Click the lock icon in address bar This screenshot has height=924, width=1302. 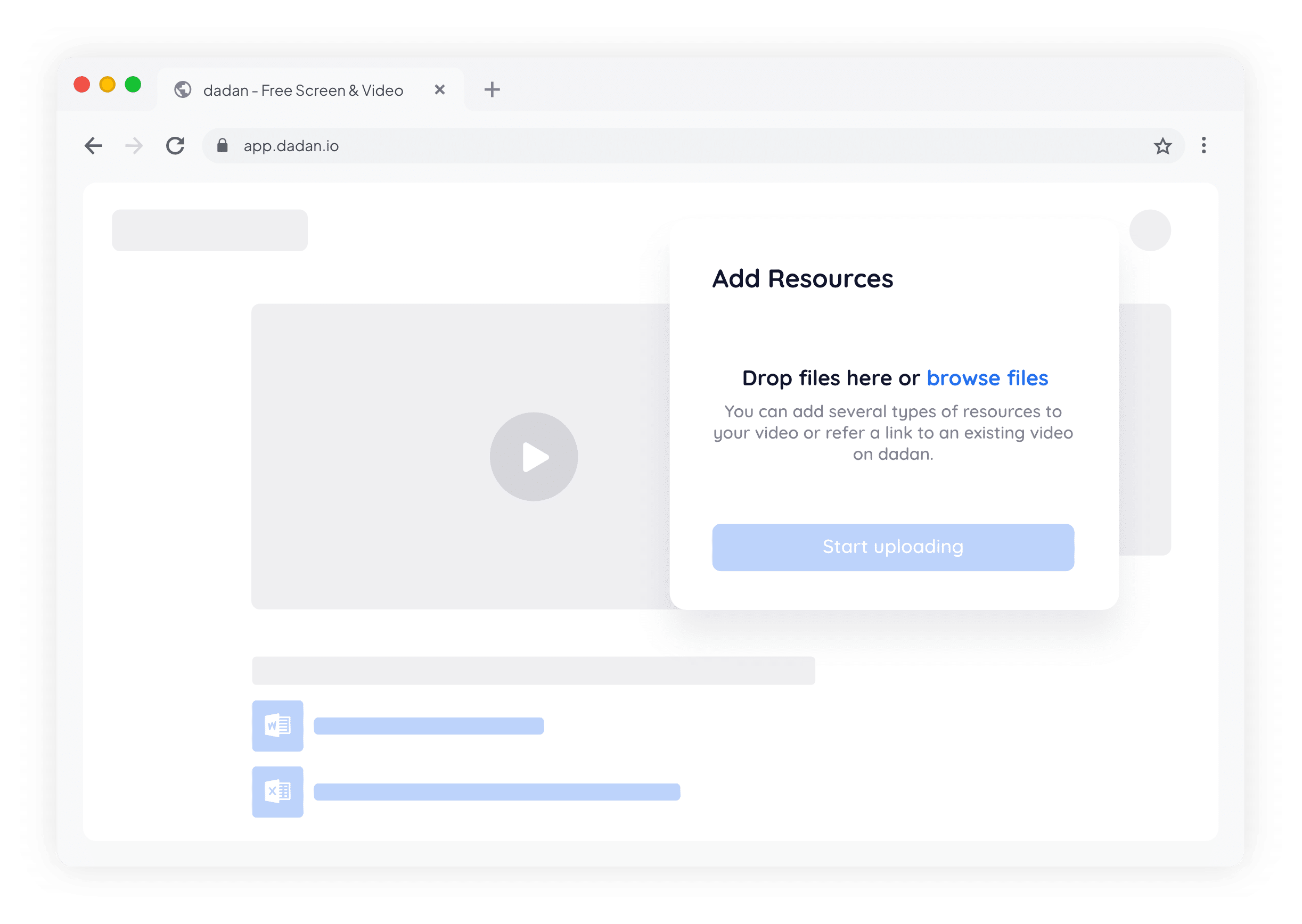223,146
